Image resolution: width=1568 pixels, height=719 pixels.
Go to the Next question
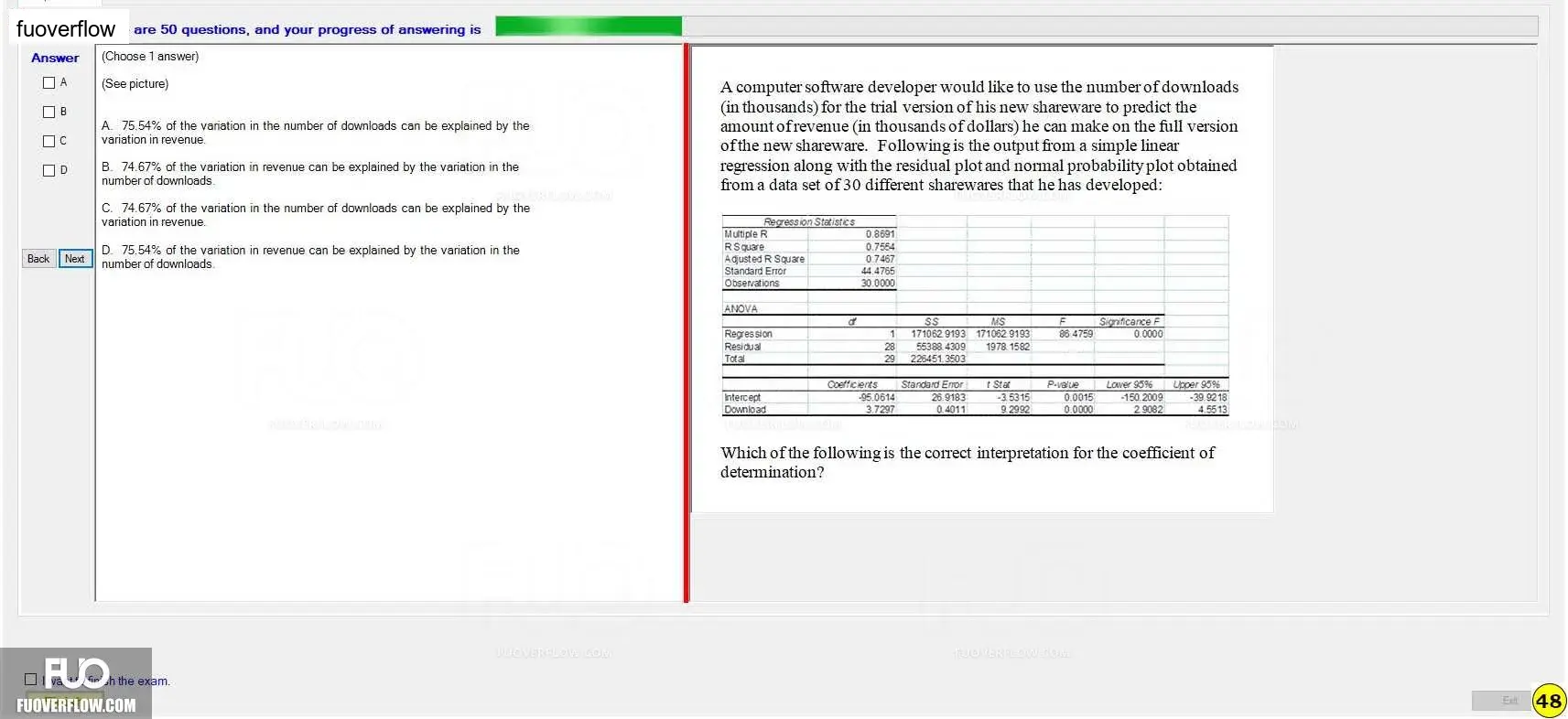75,259
